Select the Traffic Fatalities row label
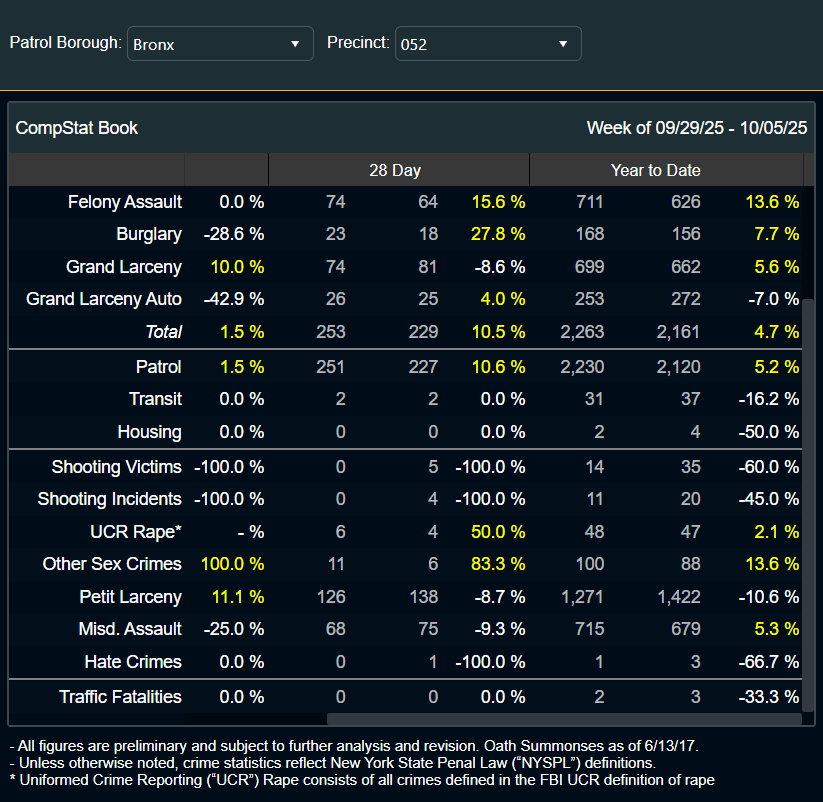This screenshot has width=823, height=802. 120,696
